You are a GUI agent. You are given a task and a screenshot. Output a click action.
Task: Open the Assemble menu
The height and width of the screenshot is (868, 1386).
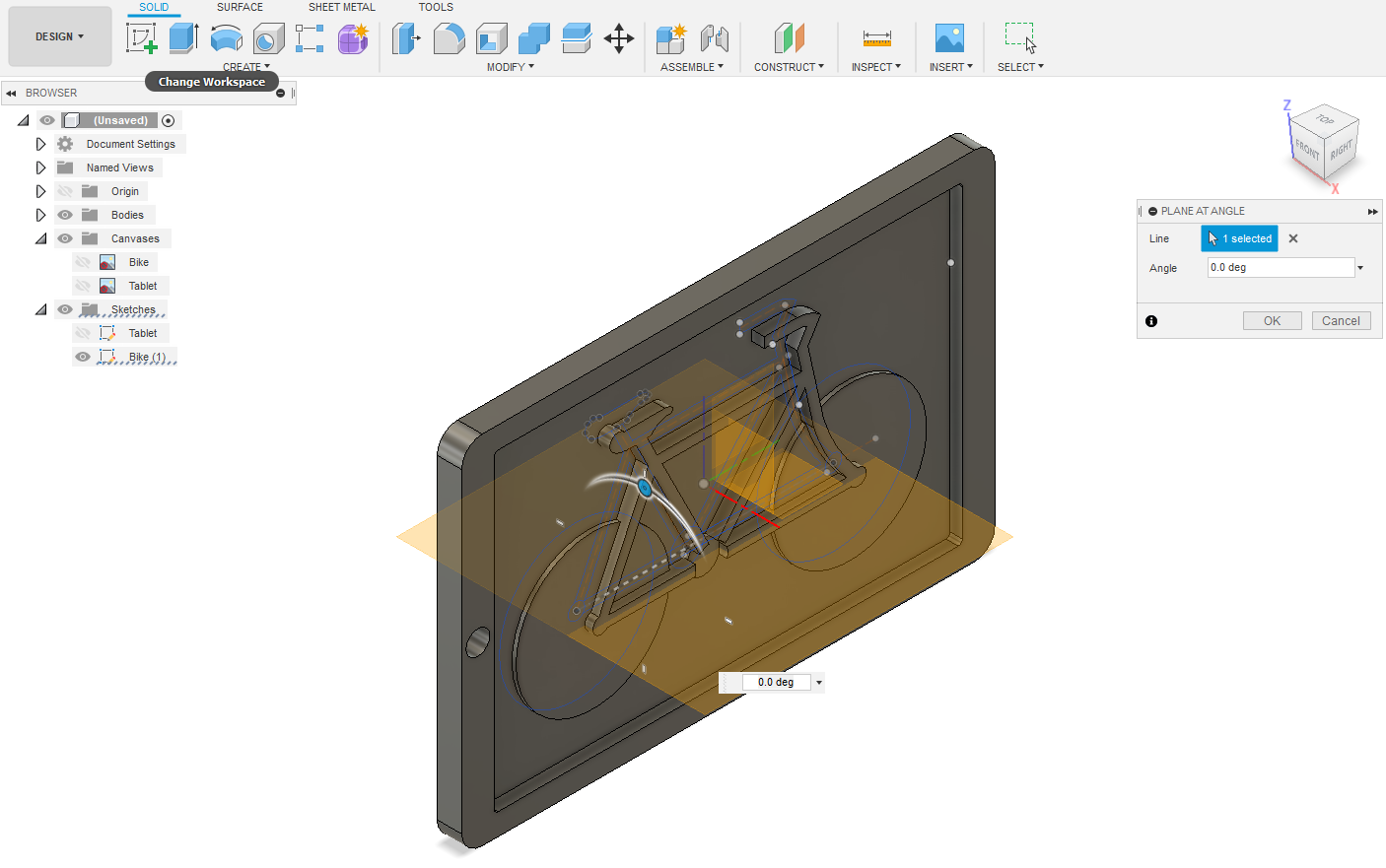tap(692, 67)
